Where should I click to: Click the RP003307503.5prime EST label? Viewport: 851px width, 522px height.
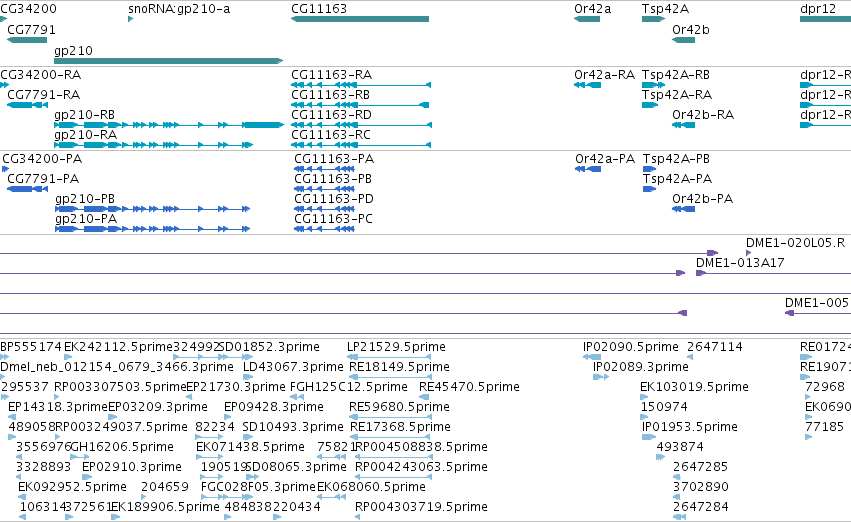click(120, 387)
